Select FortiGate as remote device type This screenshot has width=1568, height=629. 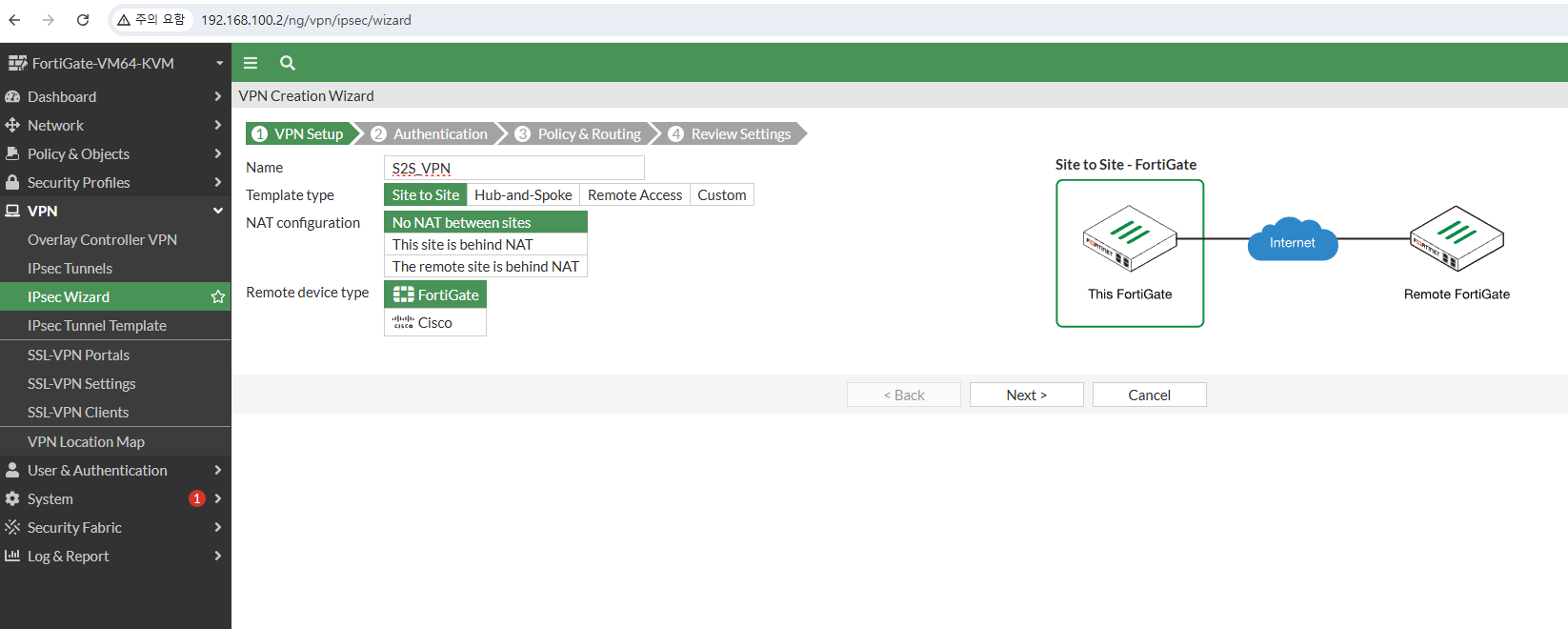point(435,294)
